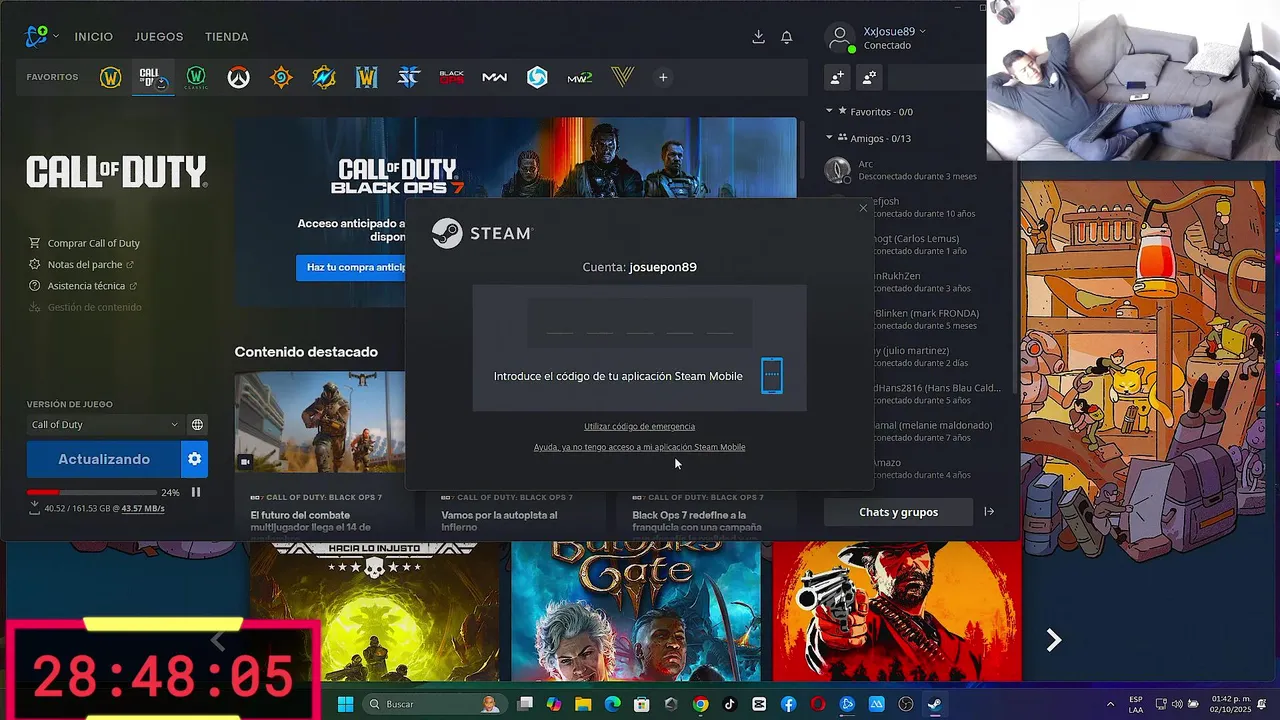The width and height of the screenshot is (1280, 720).
Task: Click next arrow in Steam store carousel
Action: pos(1053,640)
